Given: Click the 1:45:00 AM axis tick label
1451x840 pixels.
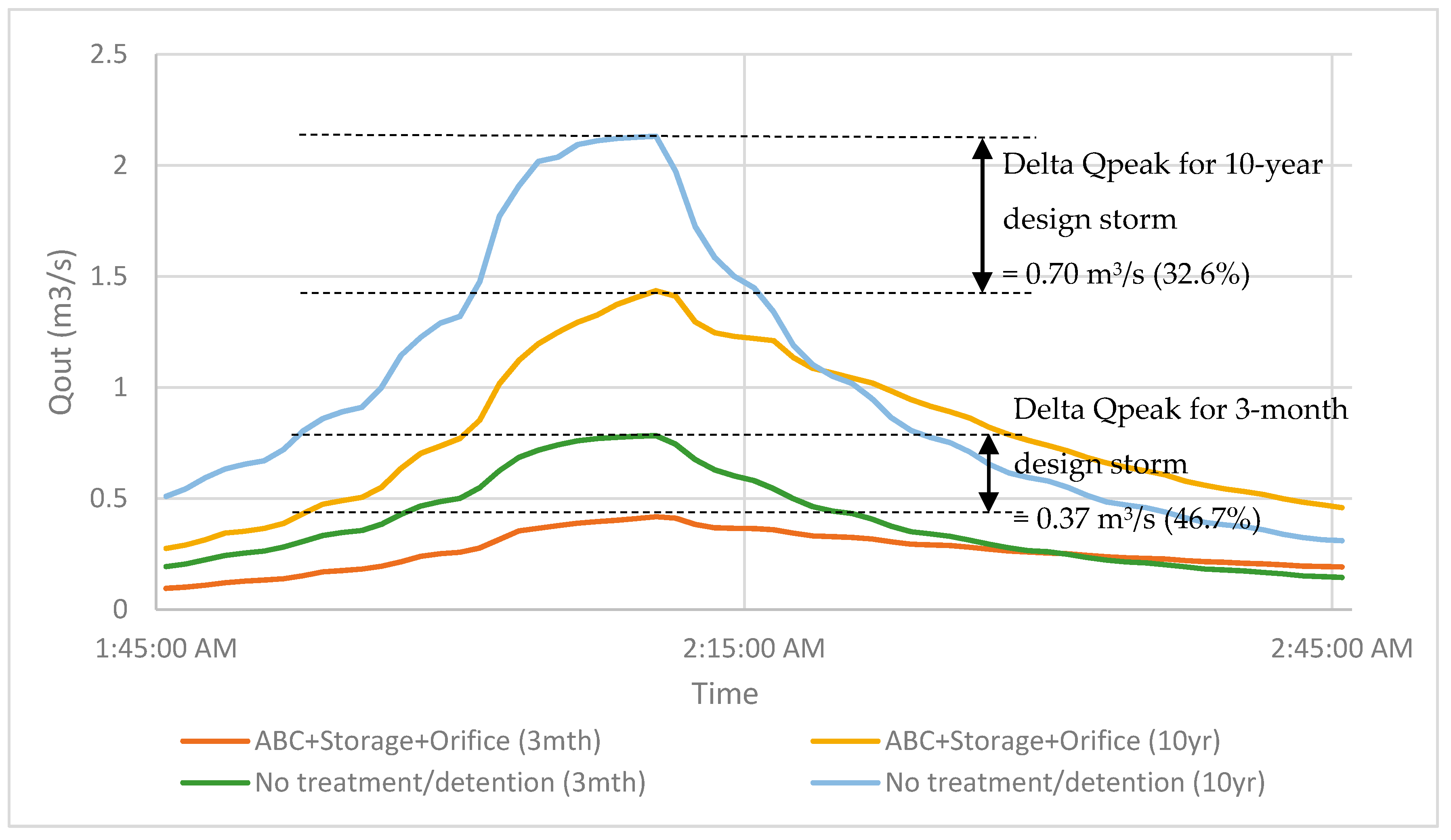Looking at the screenshot, I should pyautogui.click(x=166, y=649).
